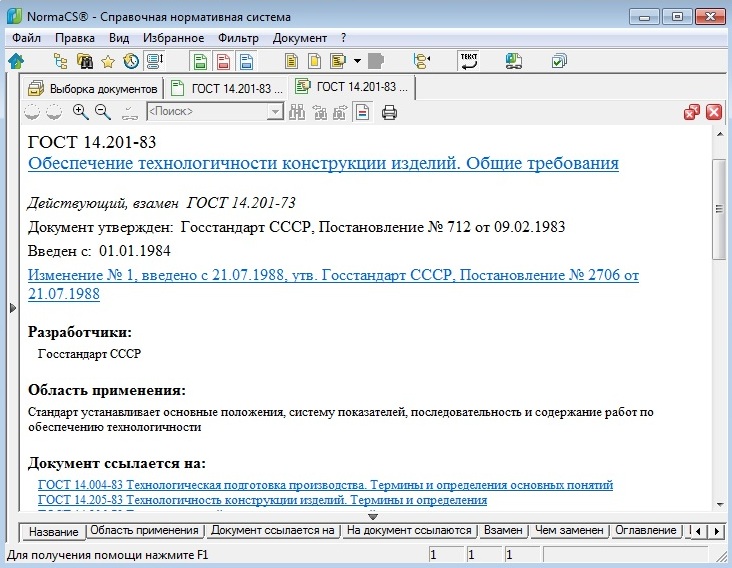Select the Оглавление bottom tab

pyautogui.click(x=646, y=531)
